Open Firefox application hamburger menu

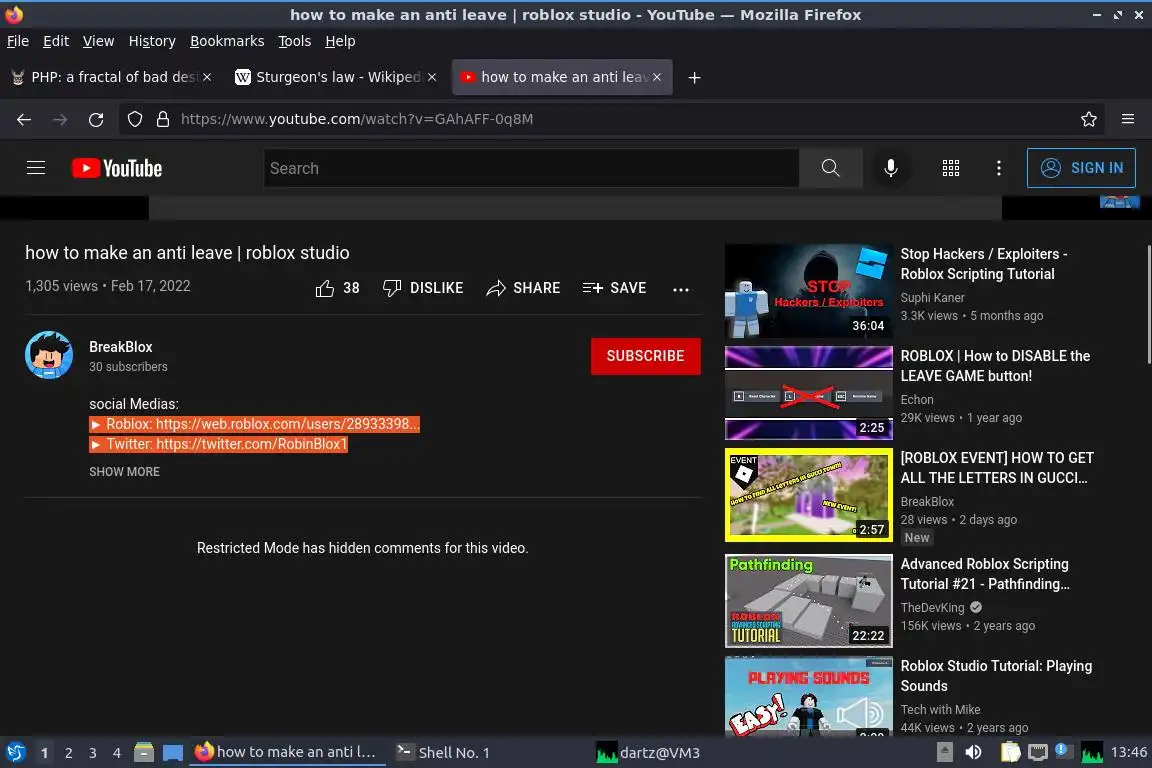coord(1128,119)
